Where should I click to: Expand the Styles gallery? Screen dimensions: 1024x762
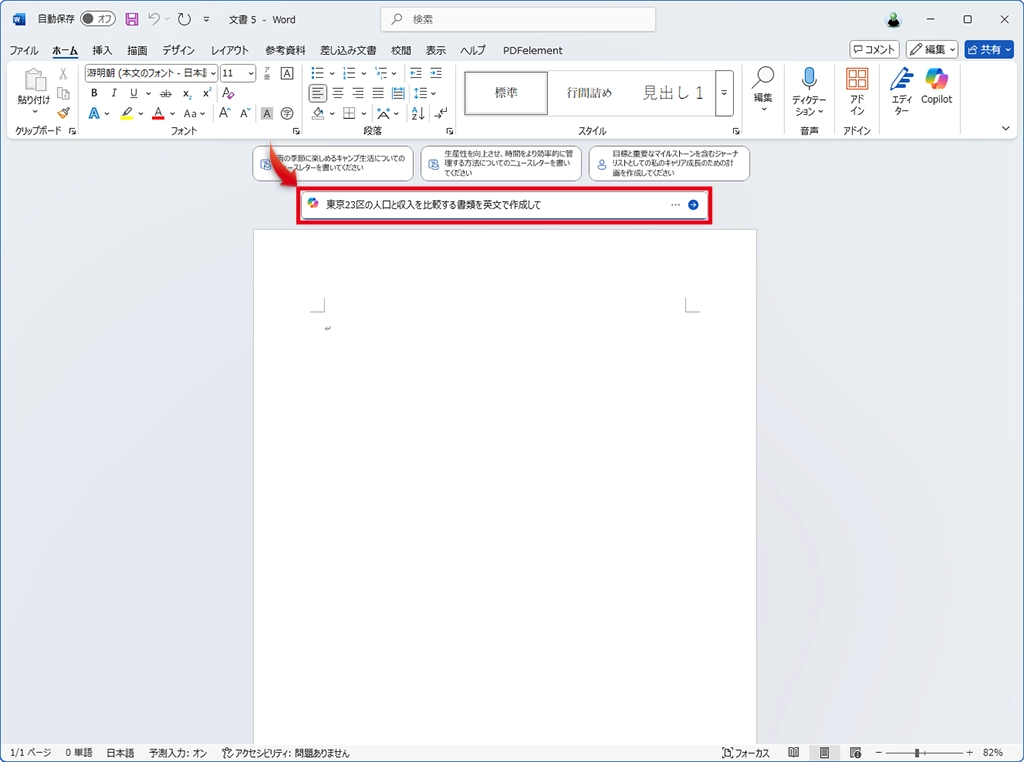coord(724,93)
